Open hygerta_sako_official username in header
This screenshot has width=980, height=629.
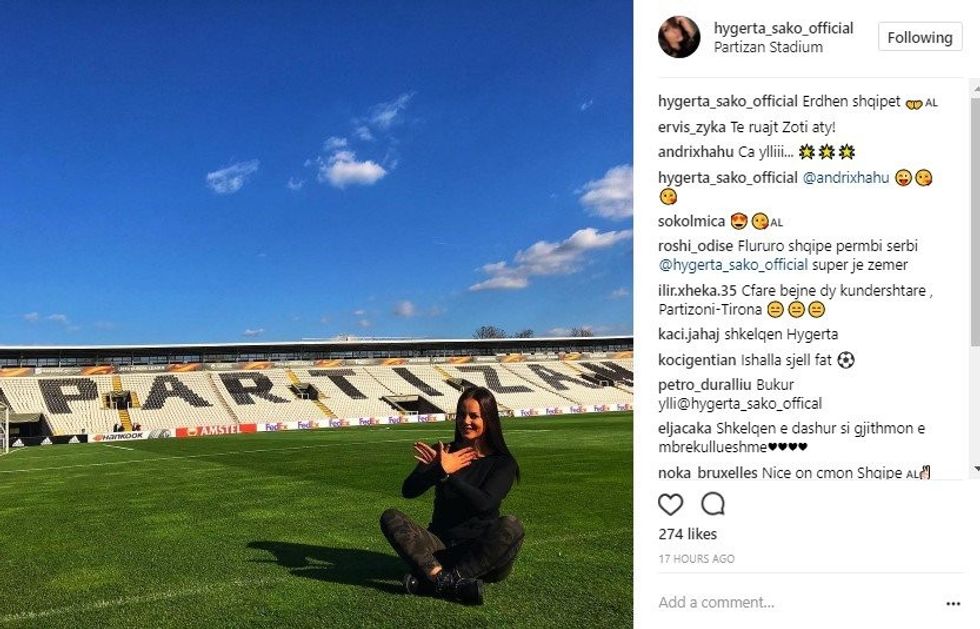(x=784, y=28)
